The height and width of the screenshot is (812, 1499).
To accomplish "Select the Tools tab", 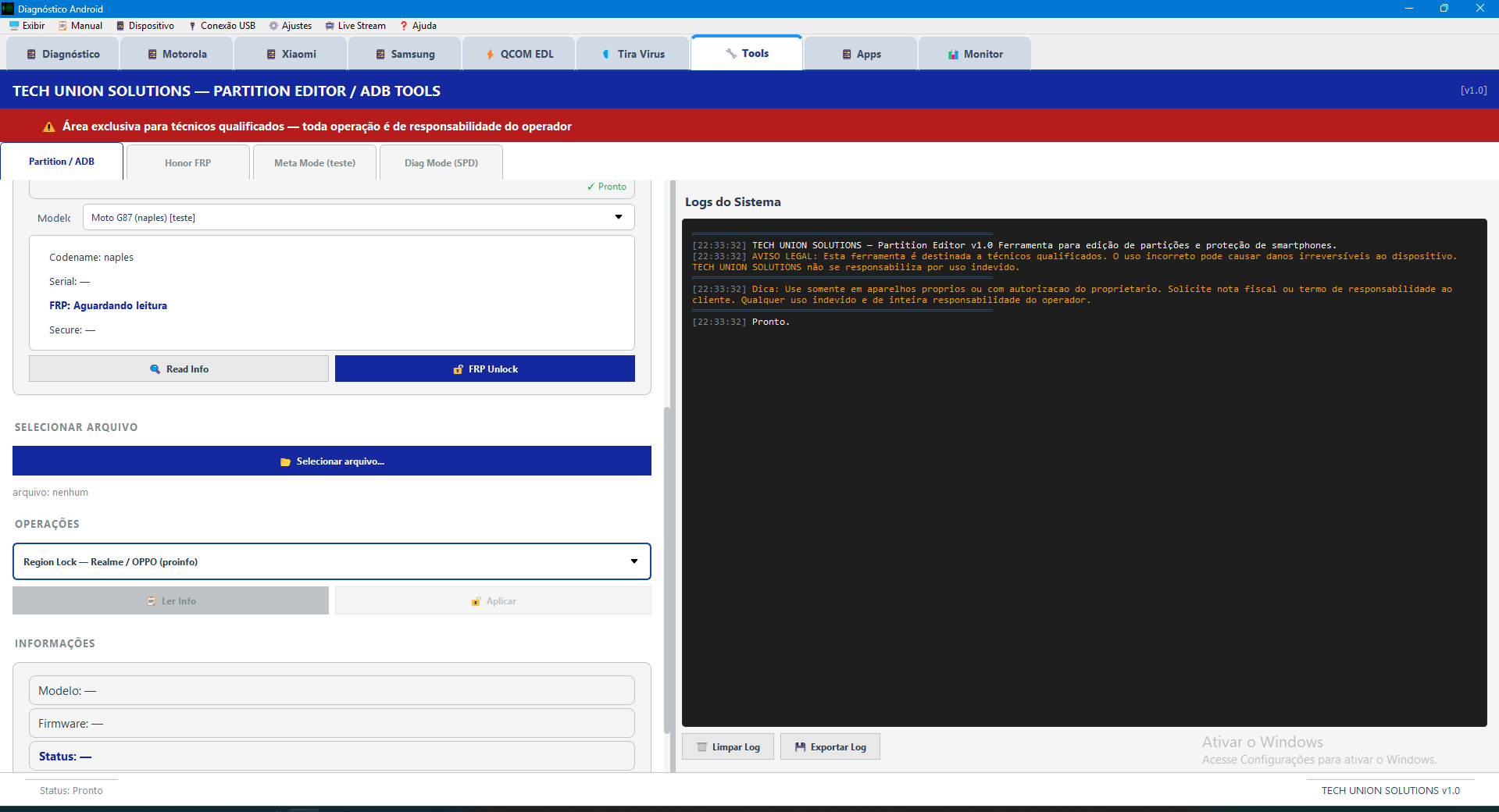I will pyautogui.click(x=747, y=53).
